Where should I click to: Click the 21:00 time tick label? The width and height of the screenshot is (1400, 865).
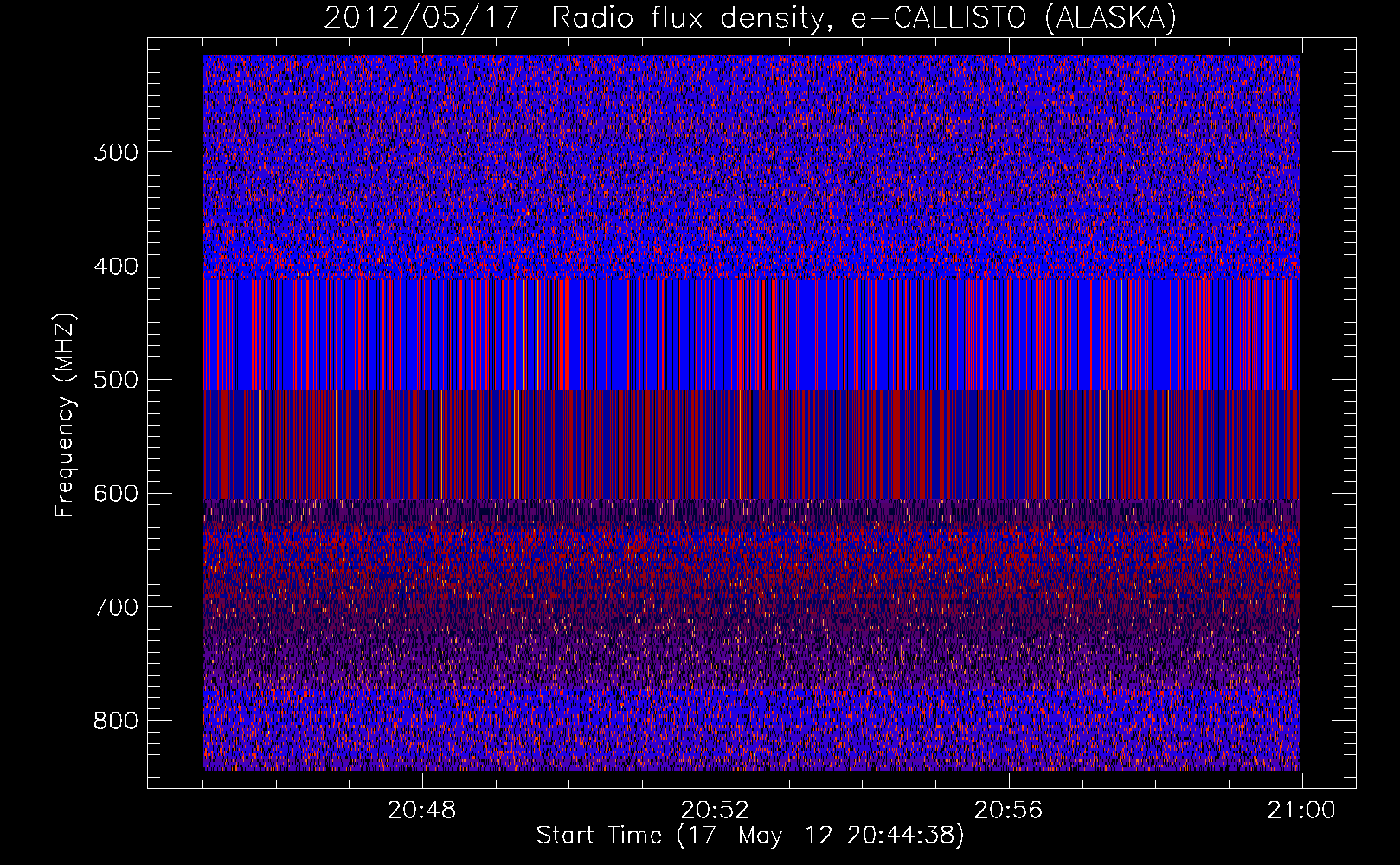(x=1301, y=811)
